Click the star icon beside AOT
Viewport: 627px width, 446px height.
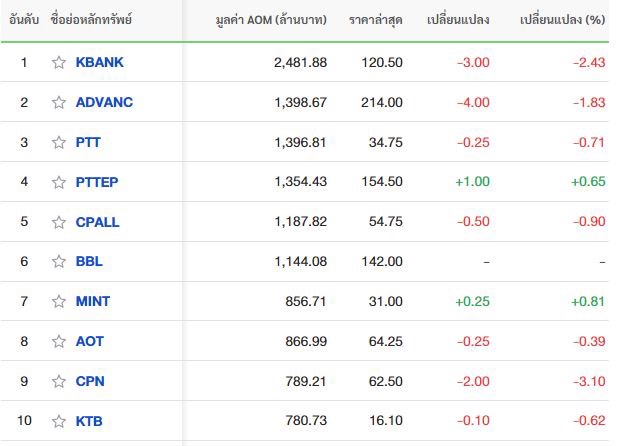coord(59,341)
